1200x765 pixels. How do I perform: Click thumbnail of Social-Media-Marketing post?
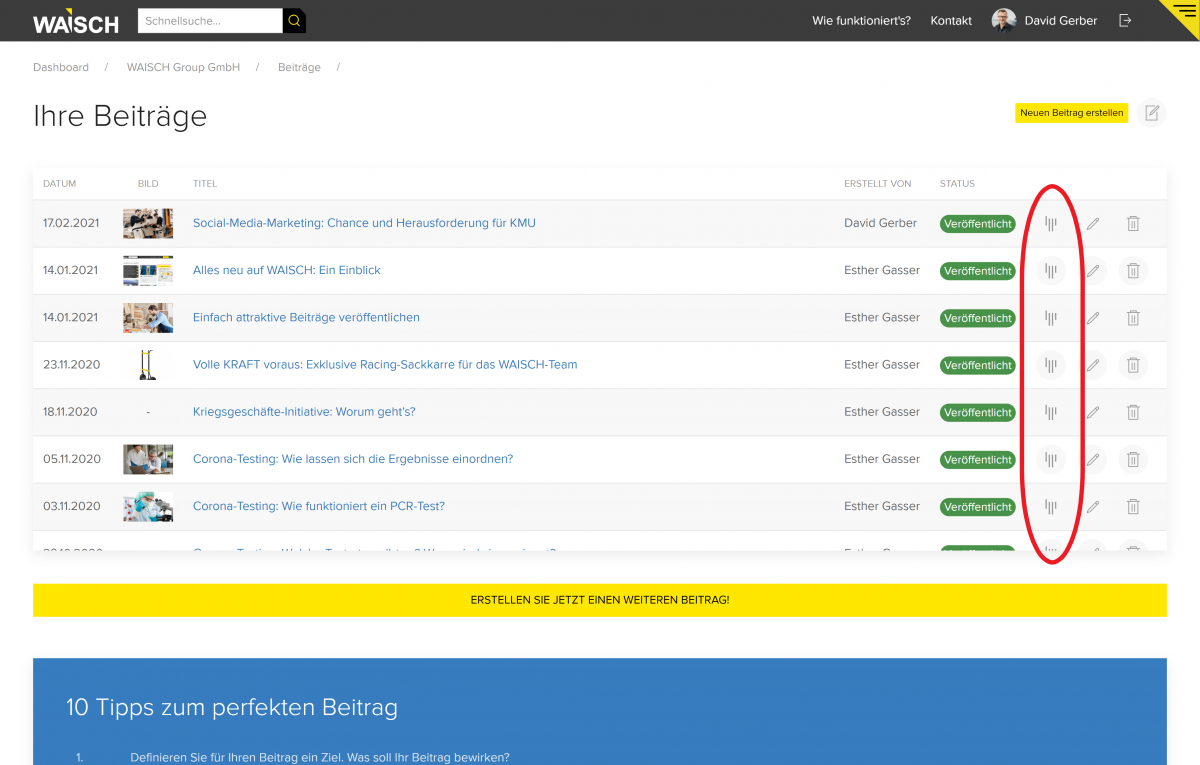click(x=148, y=223)
